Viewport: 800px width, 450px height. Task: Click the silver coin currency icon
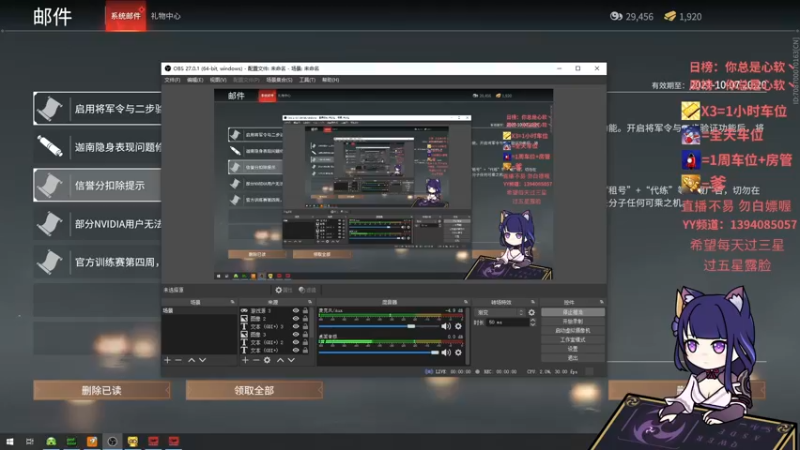pyautogui.click(x=616, y=16)
